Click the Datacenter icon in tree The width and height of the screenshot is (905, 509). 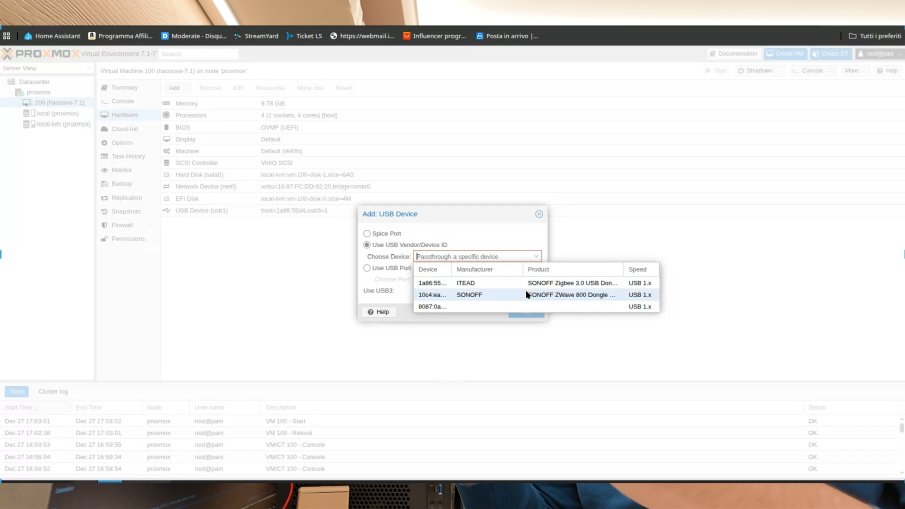click(x=11, y=82)
